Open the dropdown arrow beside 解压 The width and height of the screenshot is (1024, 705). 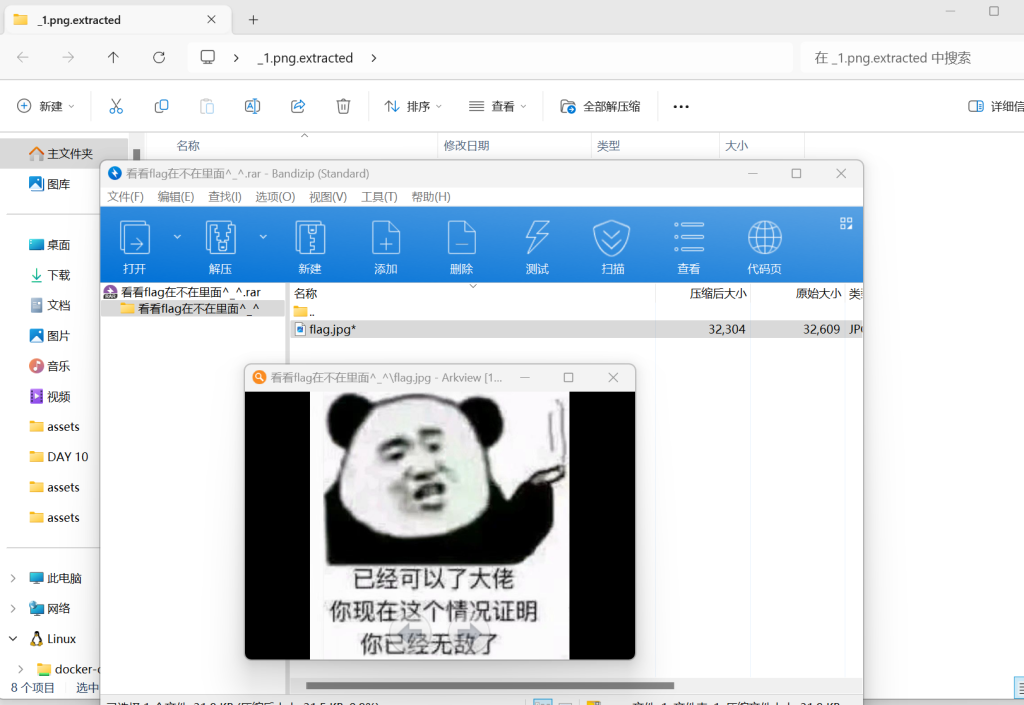tap(263, 237)
